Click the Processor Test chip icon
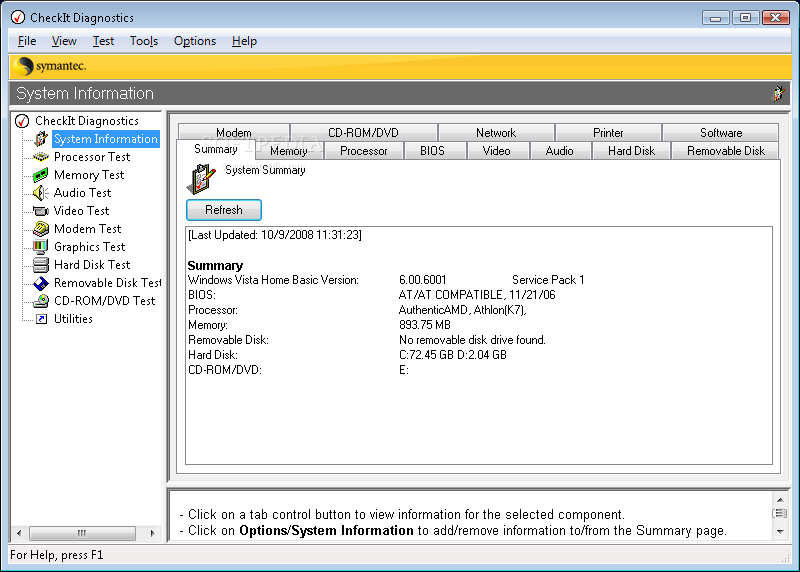 (41, 157)
